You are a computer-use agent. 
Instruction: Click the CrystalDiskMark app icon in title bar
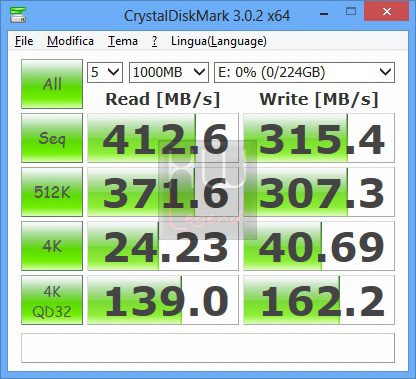18,15
